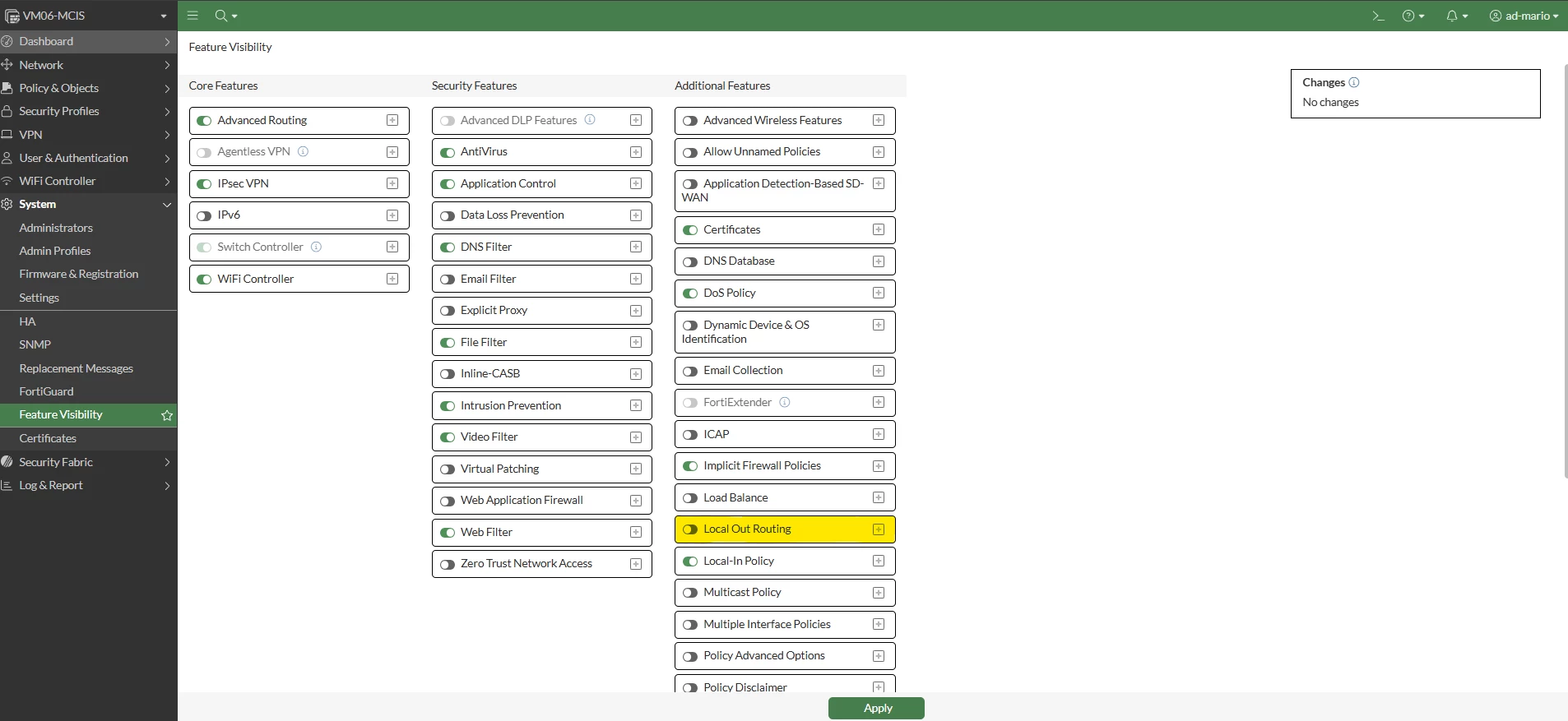The height and width of the screenshot is (721, 1568).
Task: Click the info icon next to Changes
Action: pos(1354,82)
